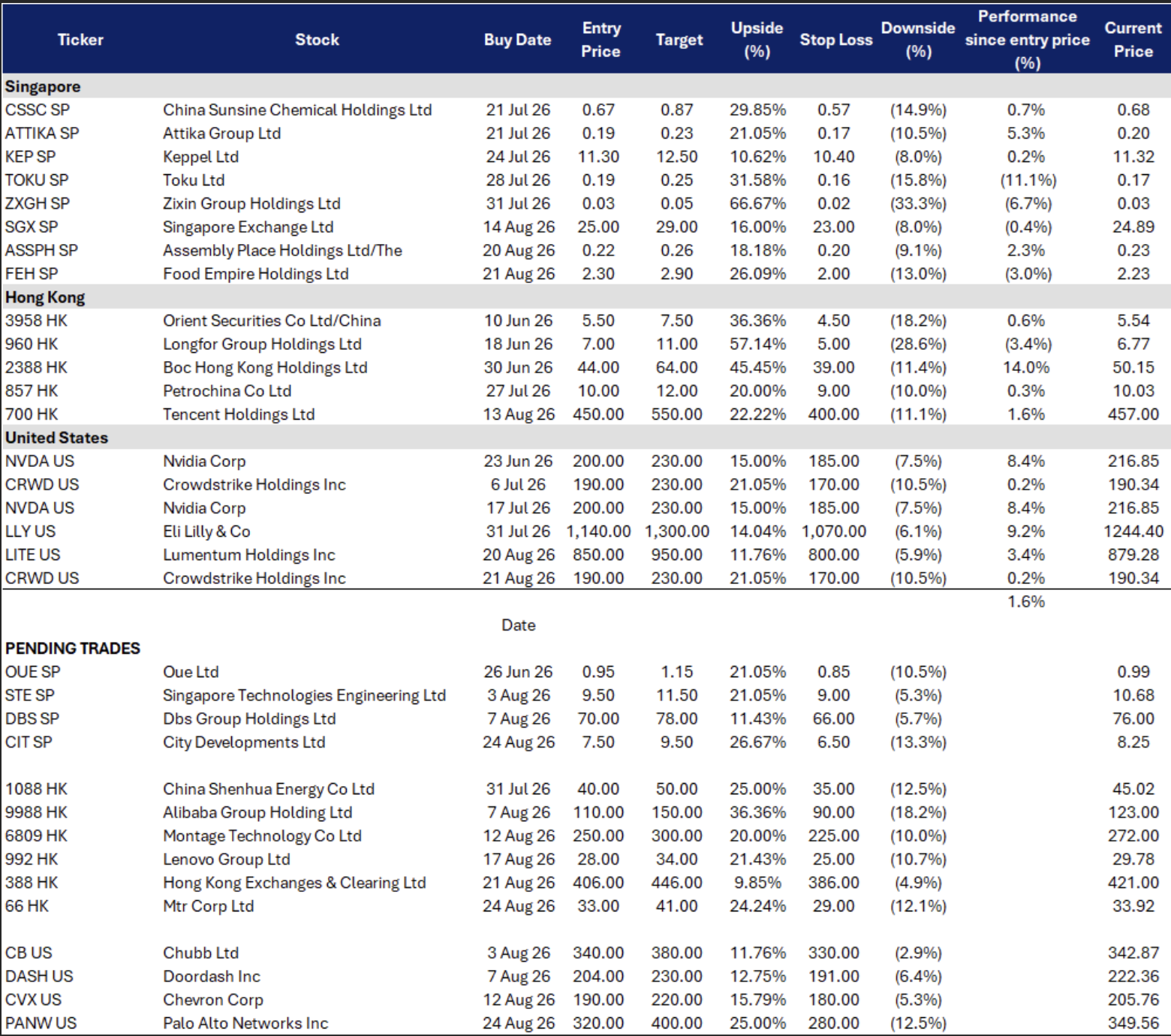1171x1036 pixels.
Task: Select the 2388 HK ticker cell
Action: pos(36,367)
